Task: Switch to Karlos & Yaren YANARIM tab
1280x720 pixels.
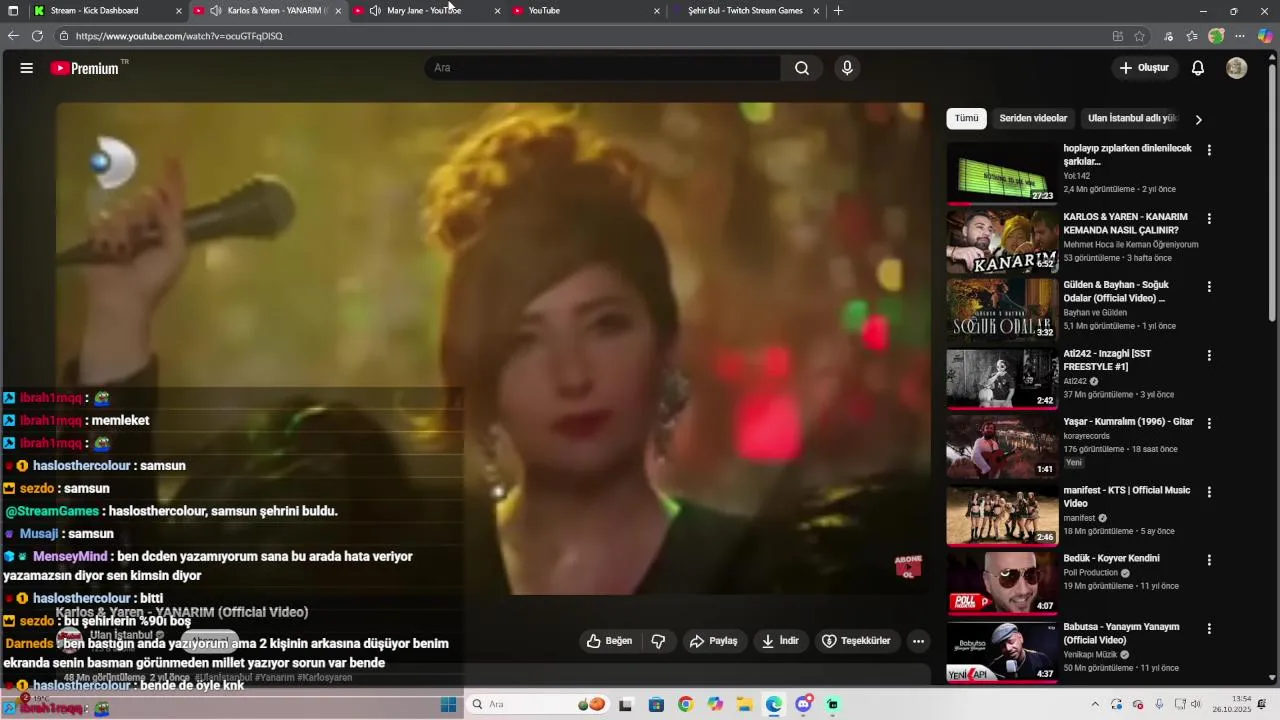Action: [267, 10]
